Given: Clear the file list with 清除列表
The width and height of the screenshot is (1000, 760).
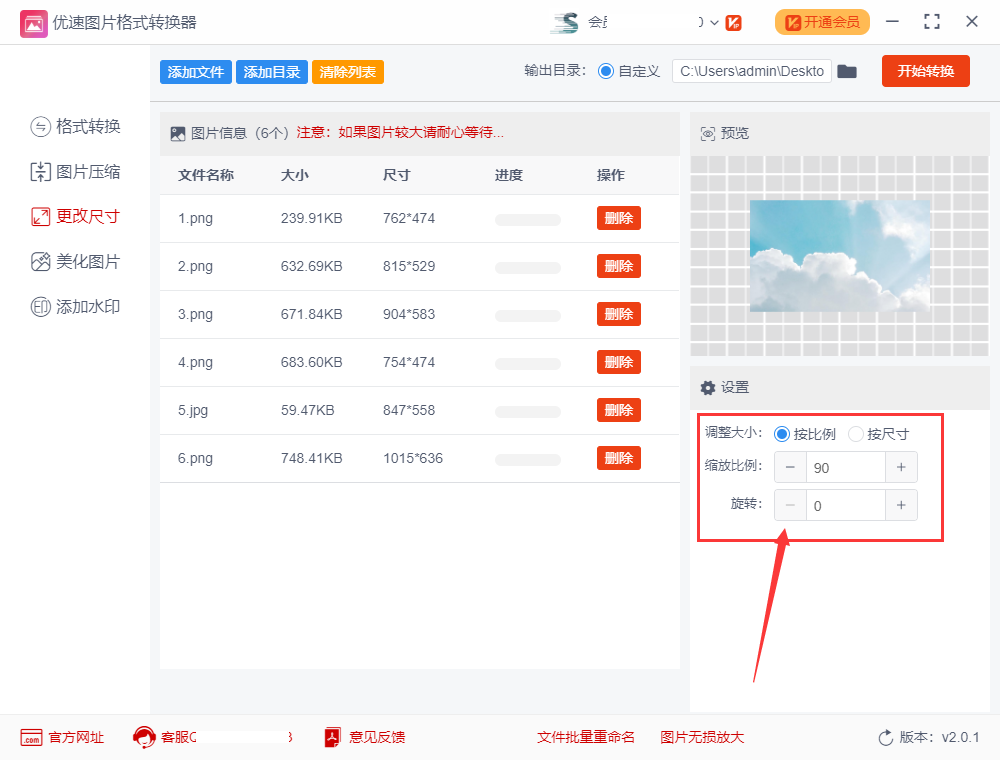Looking at the screenshot, I should click(347, 72).
